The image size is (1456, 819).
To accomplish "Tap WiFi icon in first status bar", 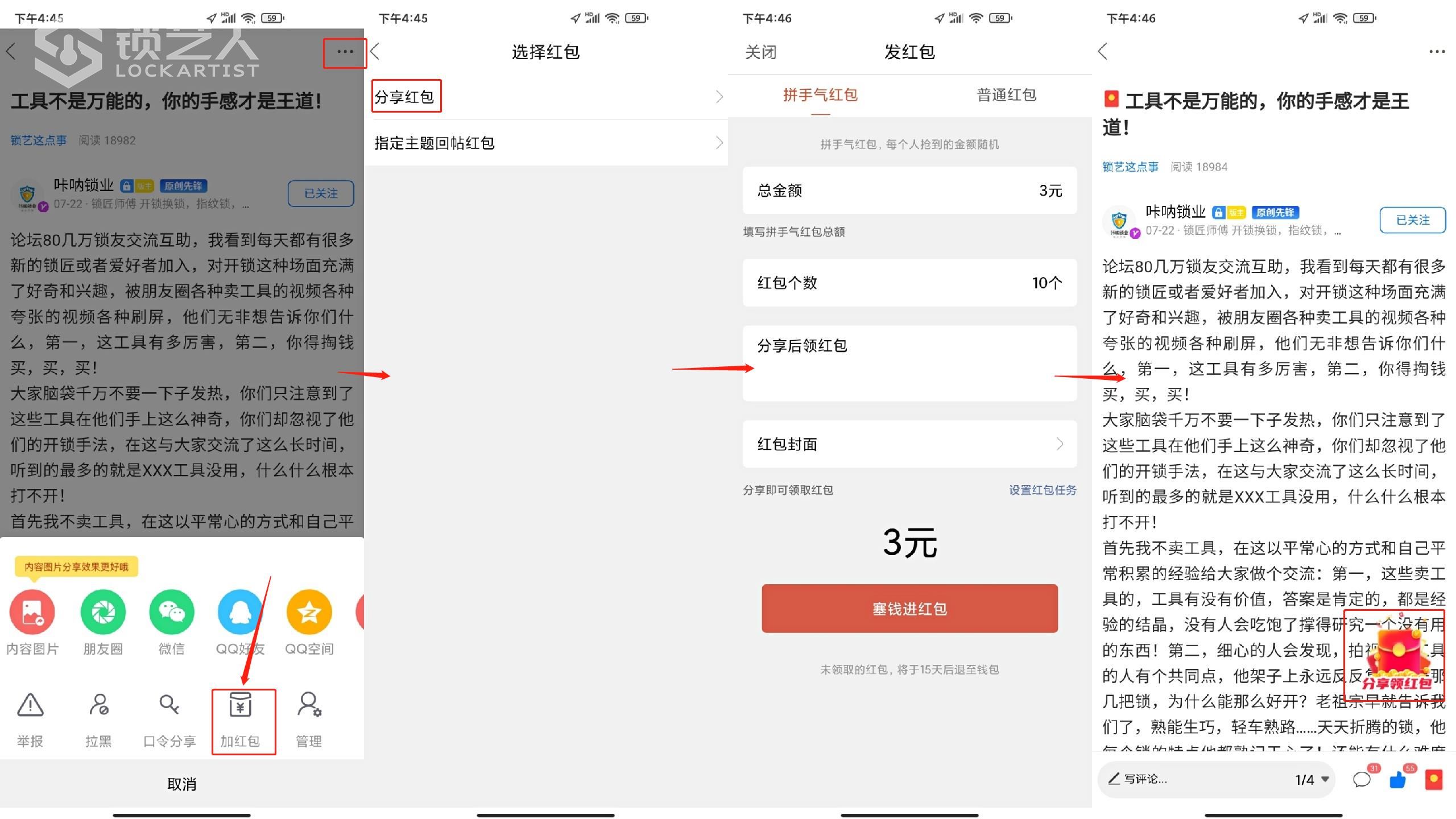I will click(x=248, y=18).
